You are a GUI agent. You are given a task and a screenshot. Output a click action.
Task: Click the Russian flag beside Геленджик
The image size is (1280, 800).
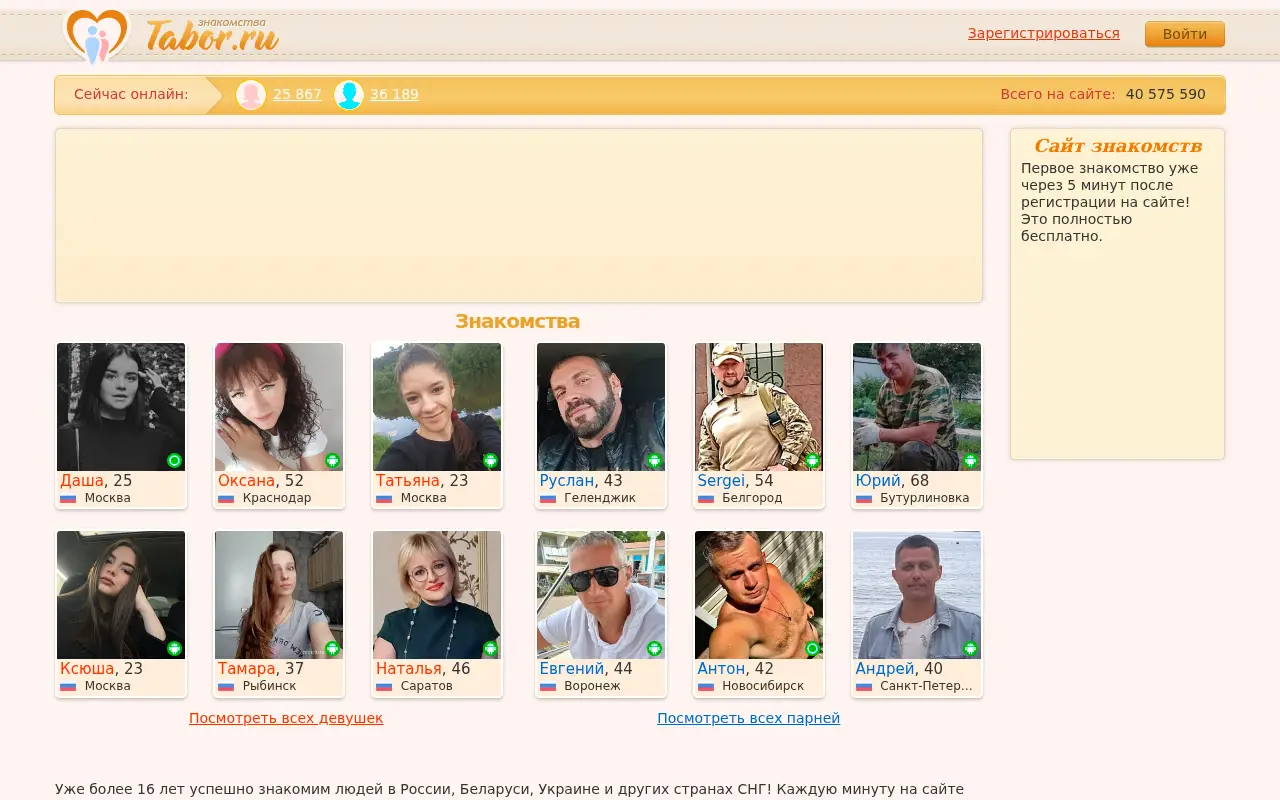[548, 498]
